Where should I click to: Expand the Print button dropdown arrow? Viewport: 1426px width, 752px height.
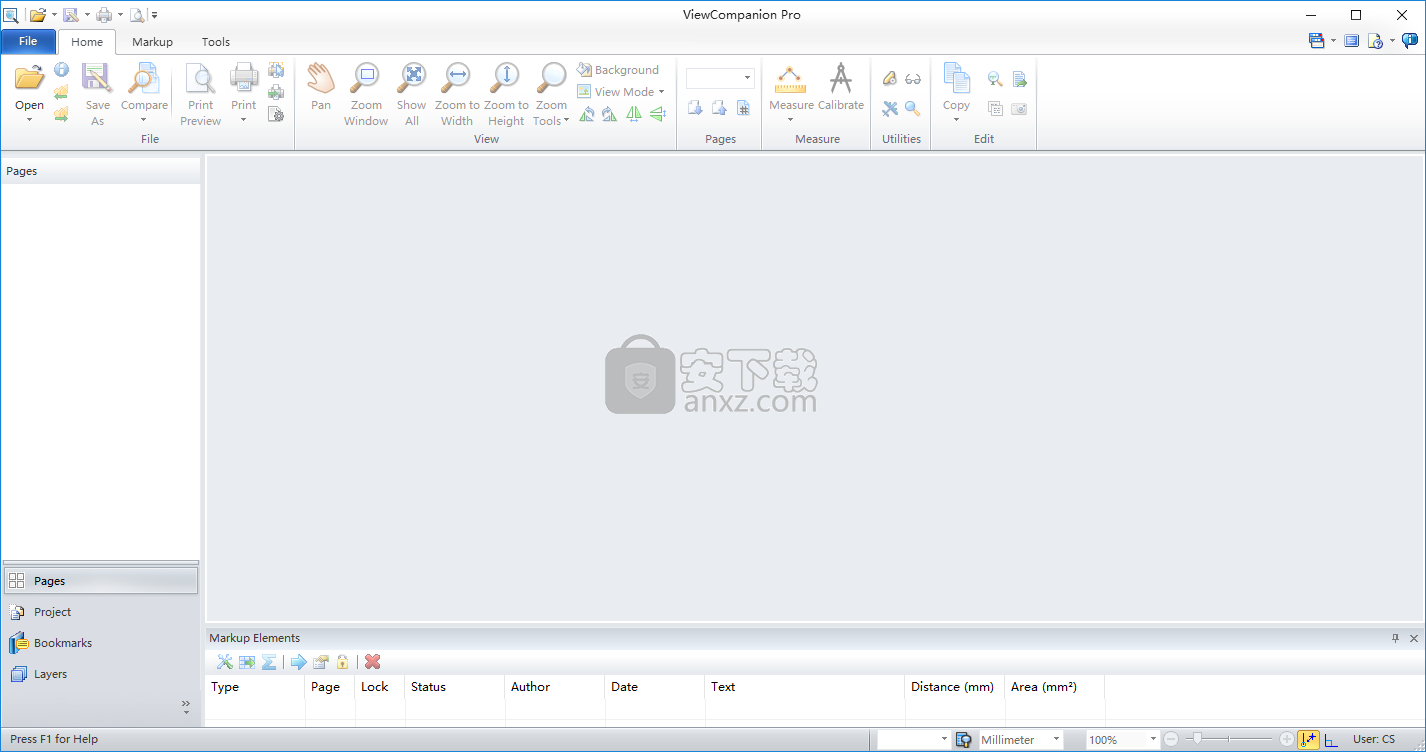[243, 120]
